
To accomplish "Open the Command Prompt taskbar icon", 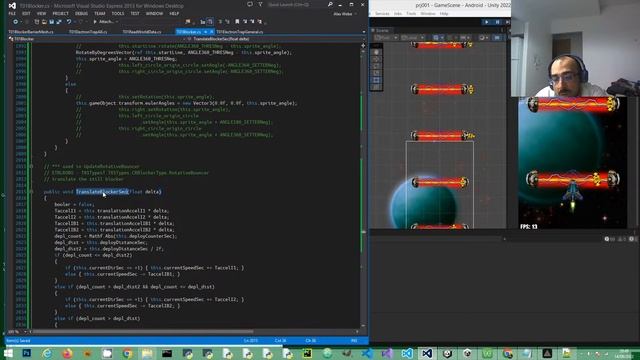I will click(167, 353).
